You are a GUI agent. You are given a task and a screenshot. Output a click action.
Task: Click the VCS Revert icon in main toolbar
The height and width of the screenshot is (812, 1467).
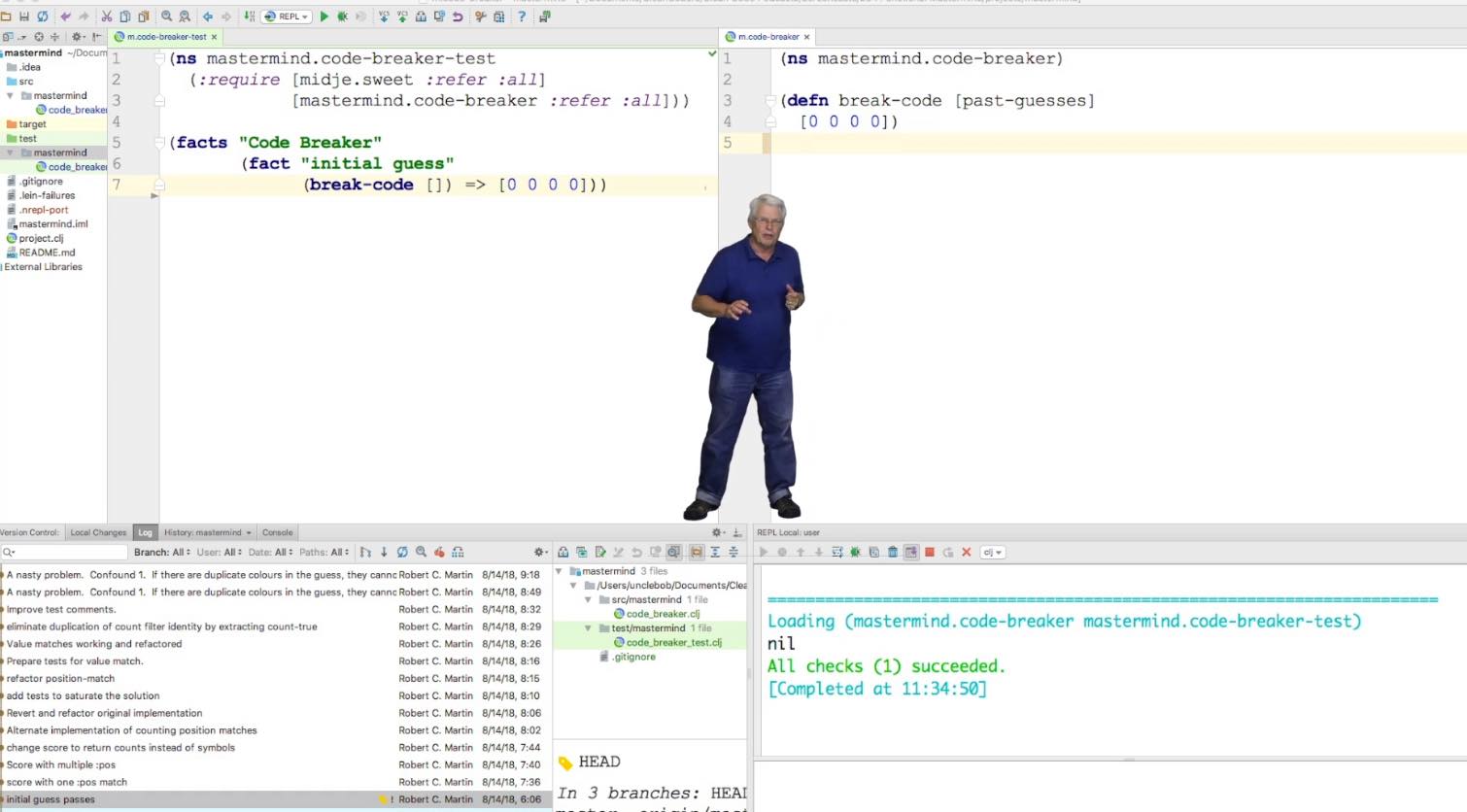458,17
